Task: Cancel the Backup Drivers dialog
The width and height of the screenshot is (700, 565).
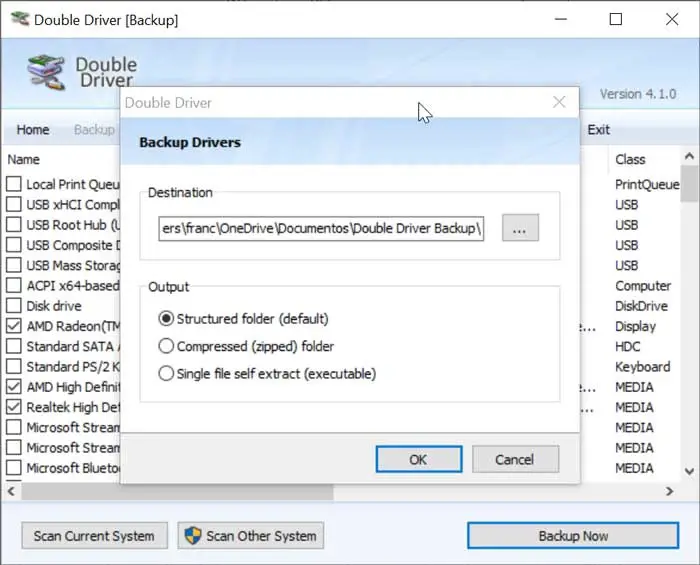Action: (x=515, y=459)
